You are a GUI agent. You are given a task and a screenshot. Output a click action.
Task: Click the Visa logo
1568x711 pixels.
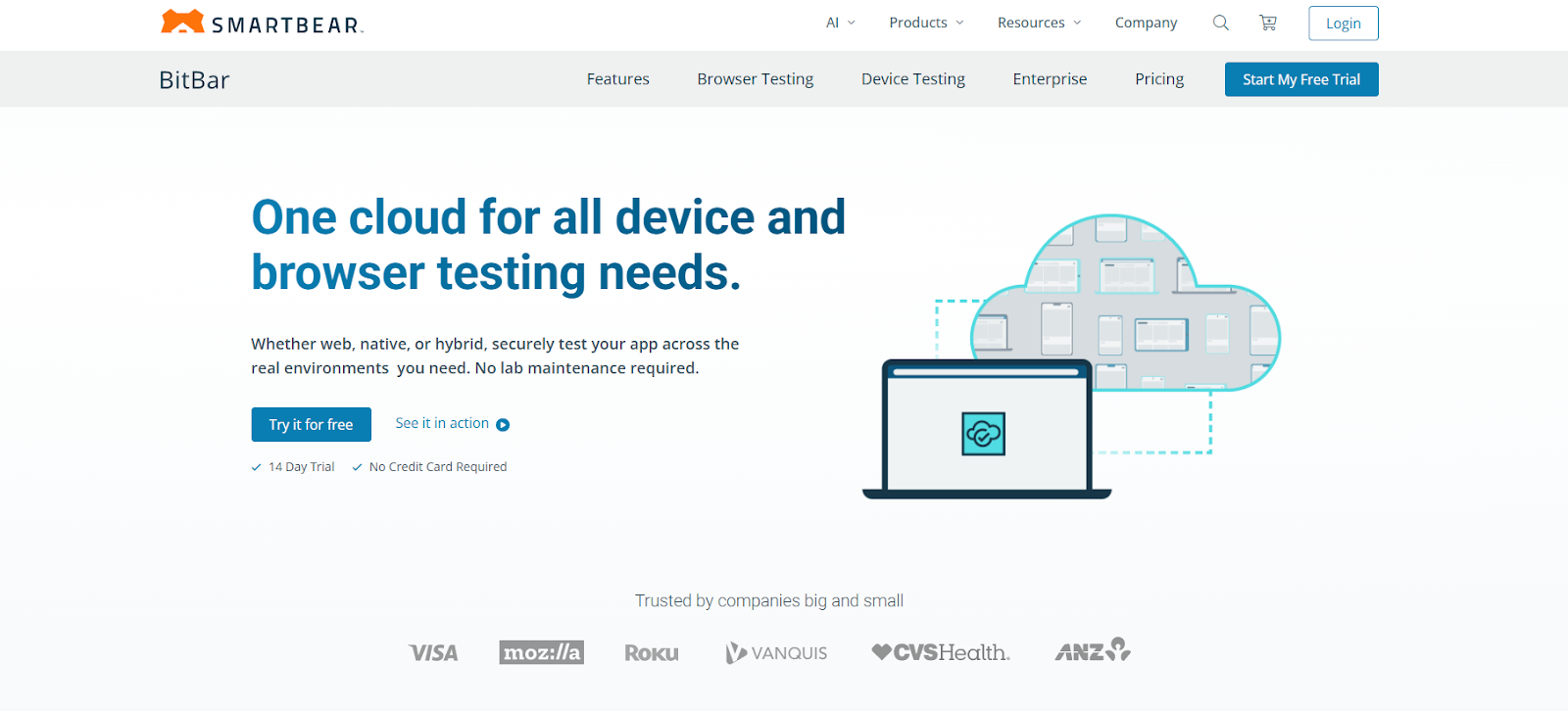[x=433, y=652]
